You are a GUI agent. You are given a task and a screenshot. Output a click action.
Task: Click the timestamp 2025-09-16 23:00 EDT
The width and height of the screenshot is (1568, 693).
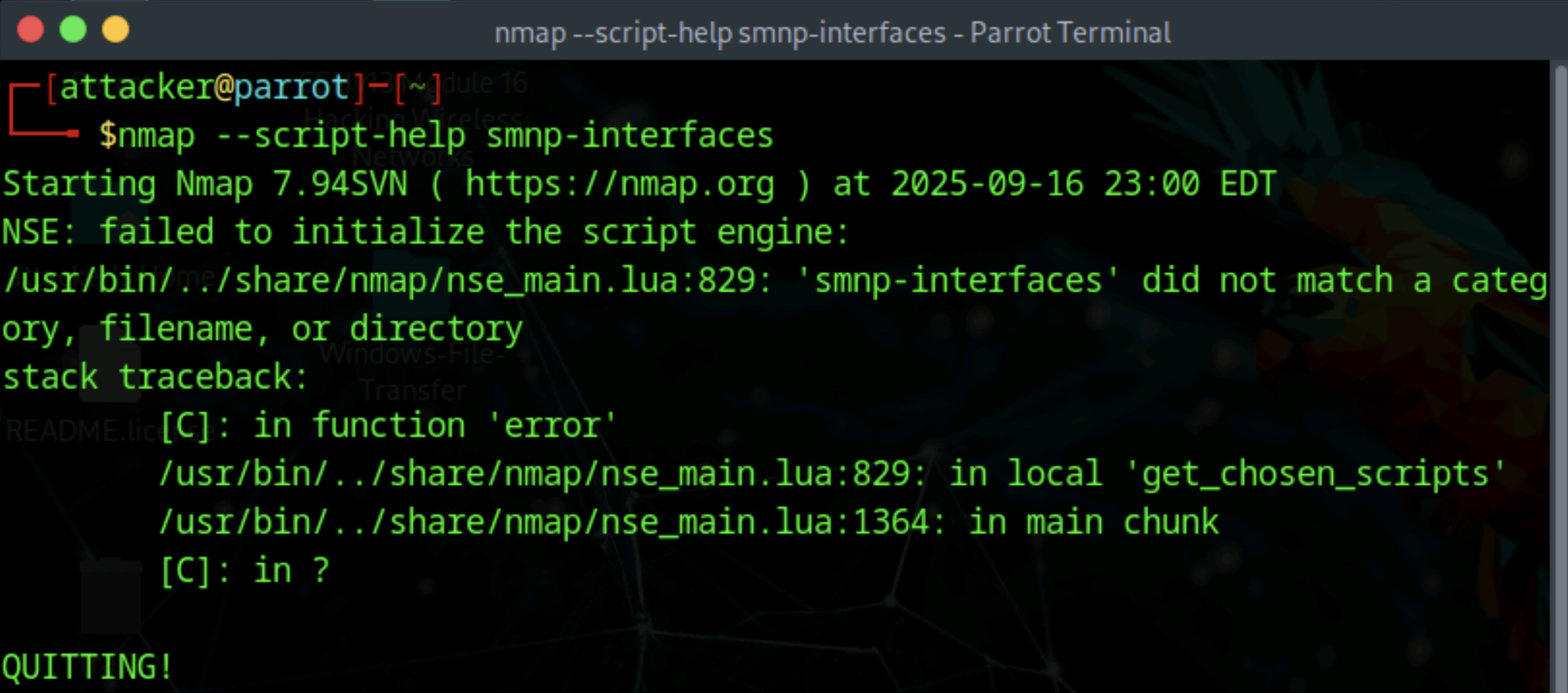click(1083, 185)
